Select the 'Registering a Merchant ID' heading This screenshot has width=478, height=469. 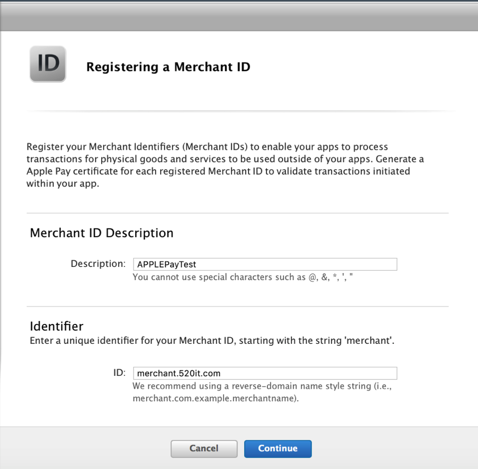tap(168, 67)
